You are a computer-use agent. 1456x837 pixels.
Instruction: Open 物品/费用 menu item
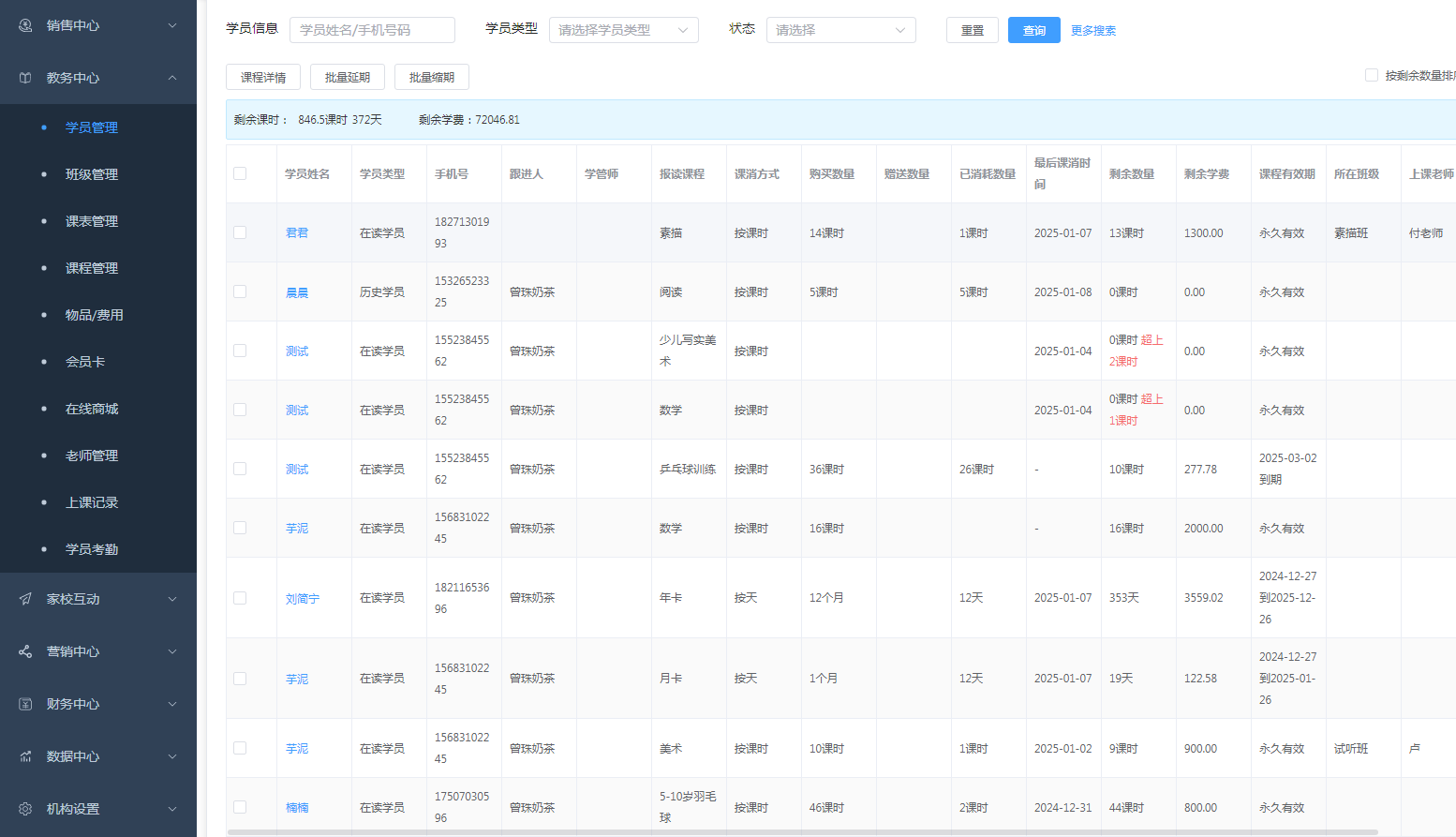pos(95,315)
